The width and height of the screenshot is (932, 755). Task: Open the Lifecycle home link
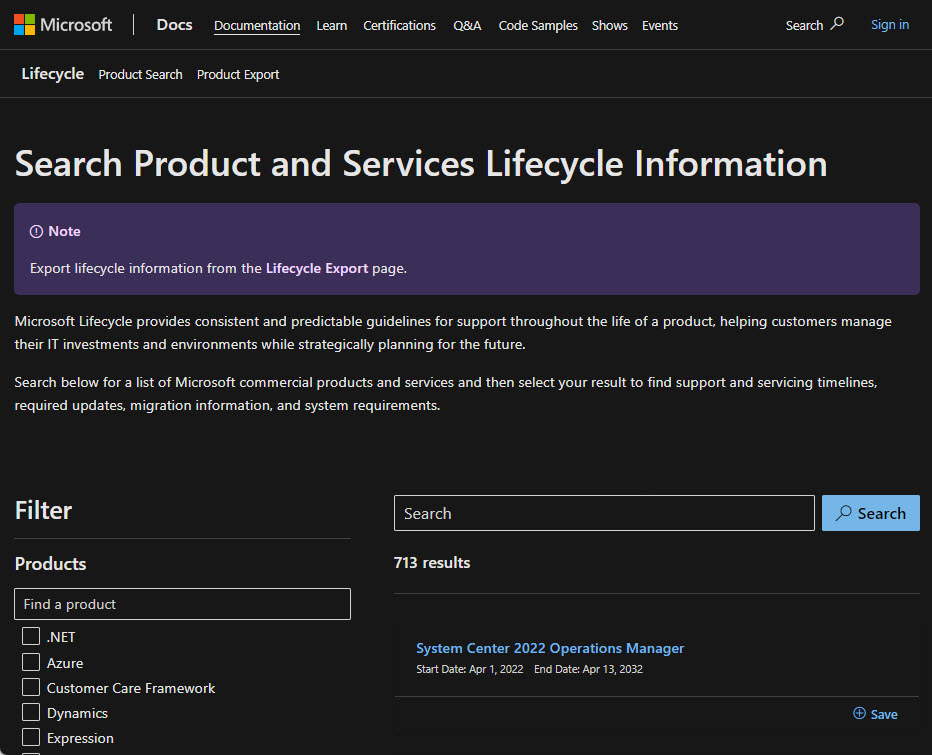pos(53,74)
